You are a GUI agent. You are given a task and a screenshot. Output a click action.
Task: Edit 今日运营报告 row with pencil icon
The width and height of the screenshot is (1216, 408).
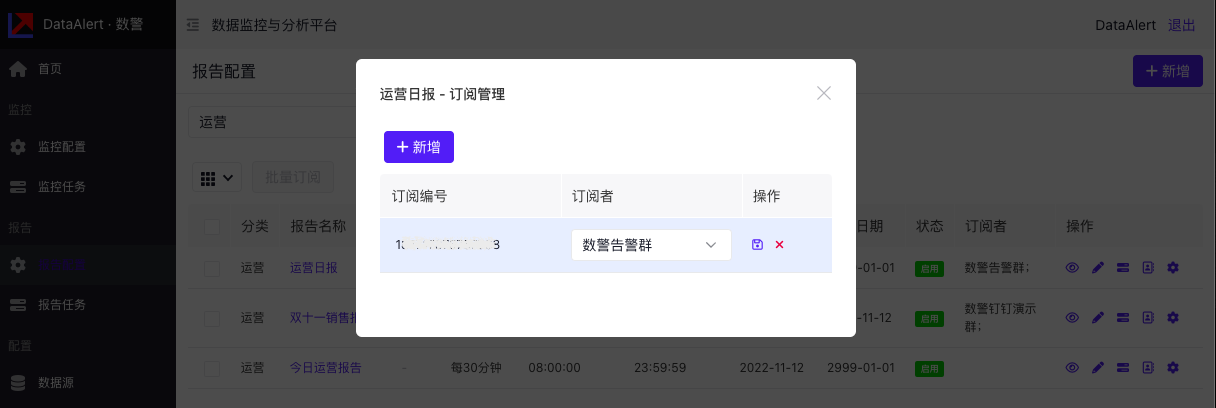pyautogui.click(x=1098, y=368)
